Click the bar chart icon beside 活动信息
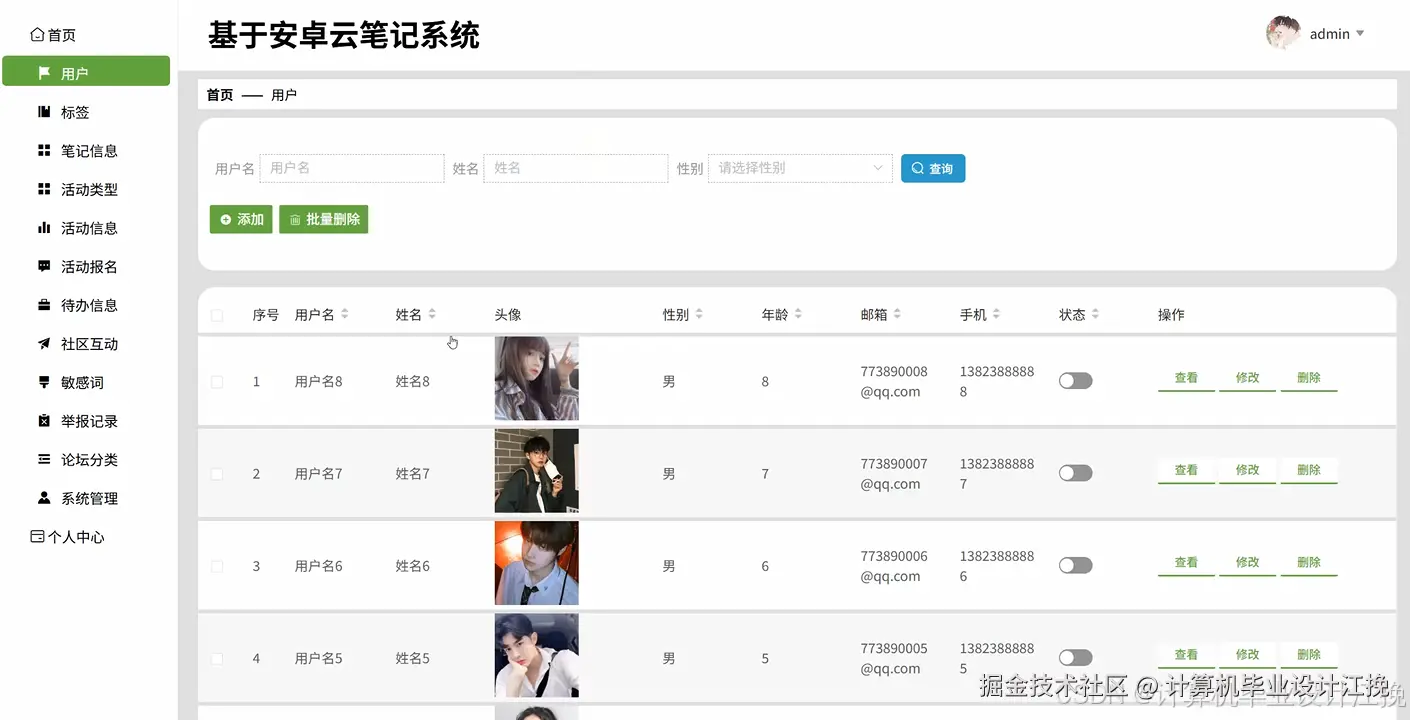The width and height of the screenshot is (1410, 720). (x=44, y=228)
